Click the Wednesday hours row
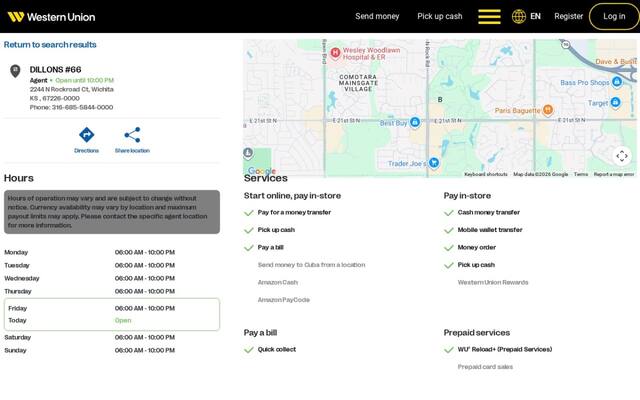 coord(112,278)
